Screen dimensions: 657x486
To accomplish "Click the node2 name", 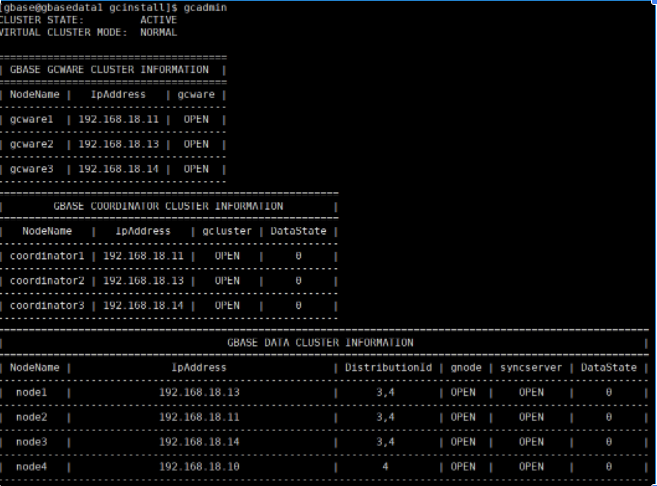I will (x=31, y=417).
